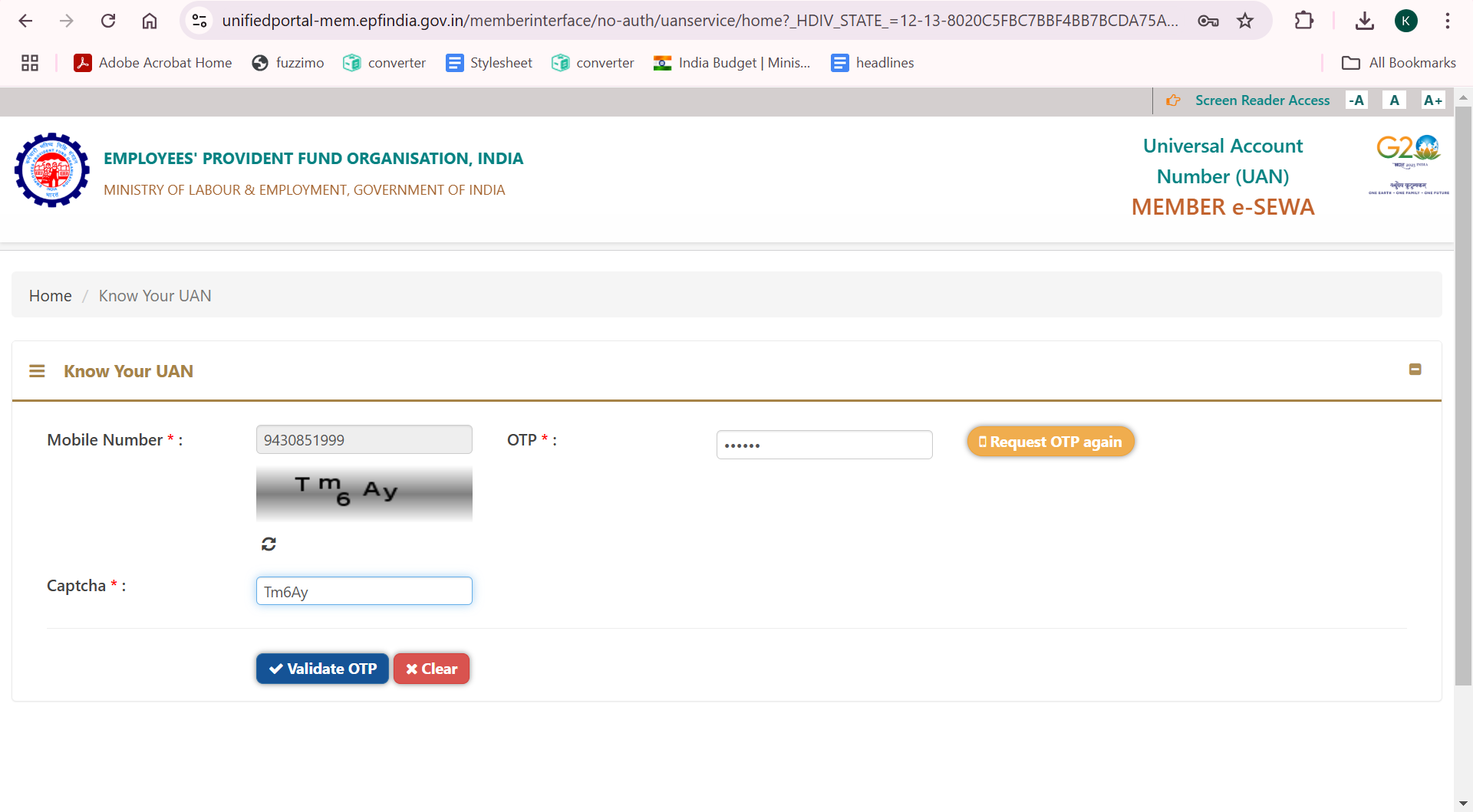
Task: Reload the current page
Action: [x=108, y=21]
